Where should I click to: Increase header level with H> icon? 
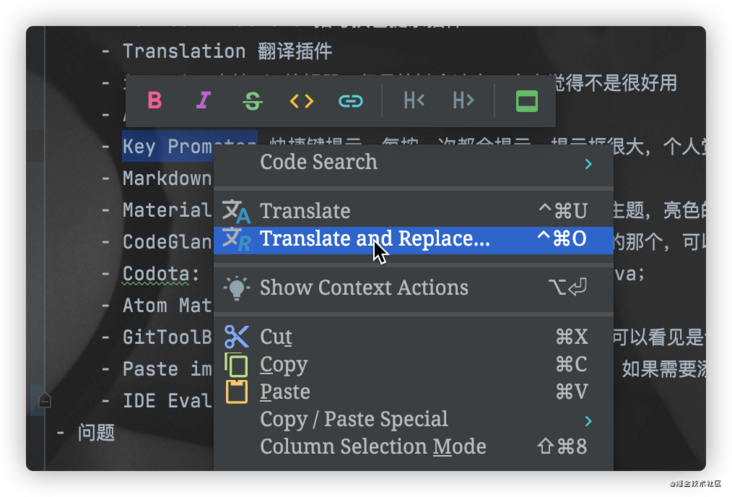pyautogui.click(x=463, y=100)
